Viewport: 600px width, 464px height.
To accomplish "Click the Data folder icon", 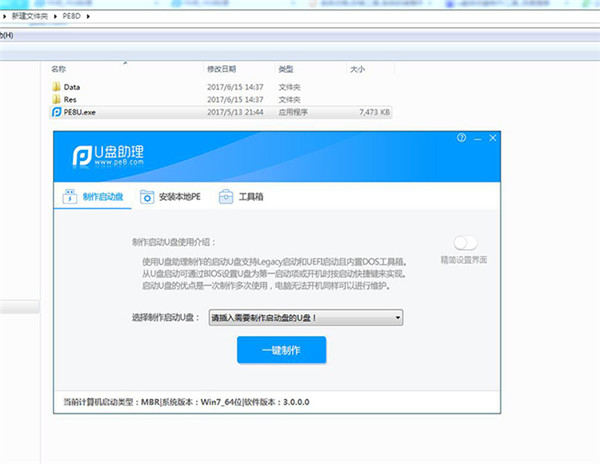I will coord(56,87).
